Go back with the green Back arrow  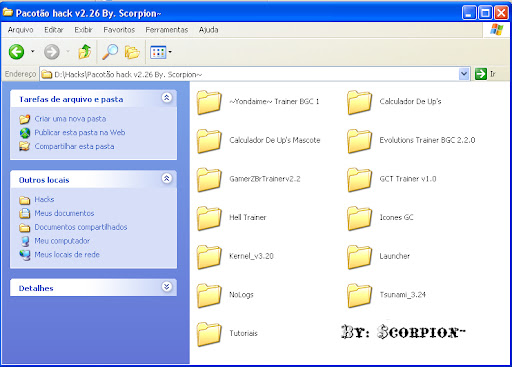pos(16,52)
